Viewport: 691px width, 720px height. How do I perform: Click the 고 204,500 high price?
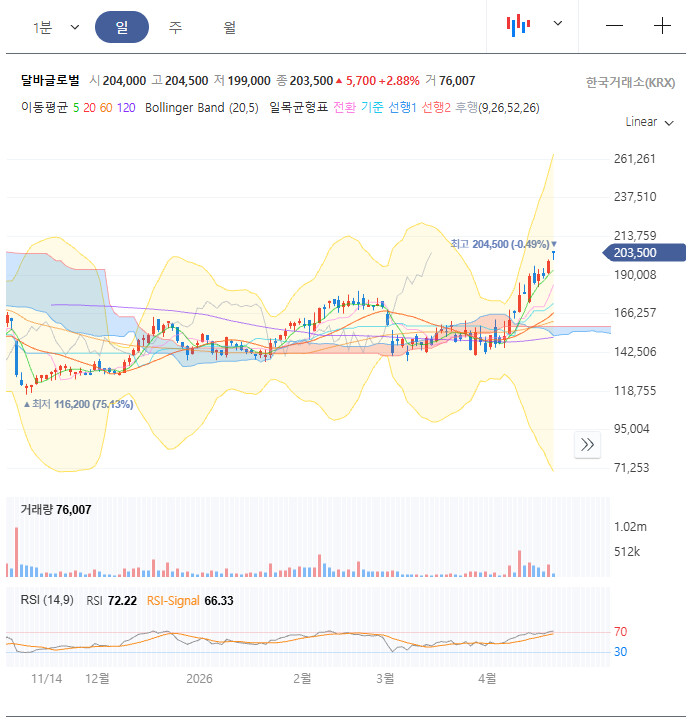(x=180, y=81)
